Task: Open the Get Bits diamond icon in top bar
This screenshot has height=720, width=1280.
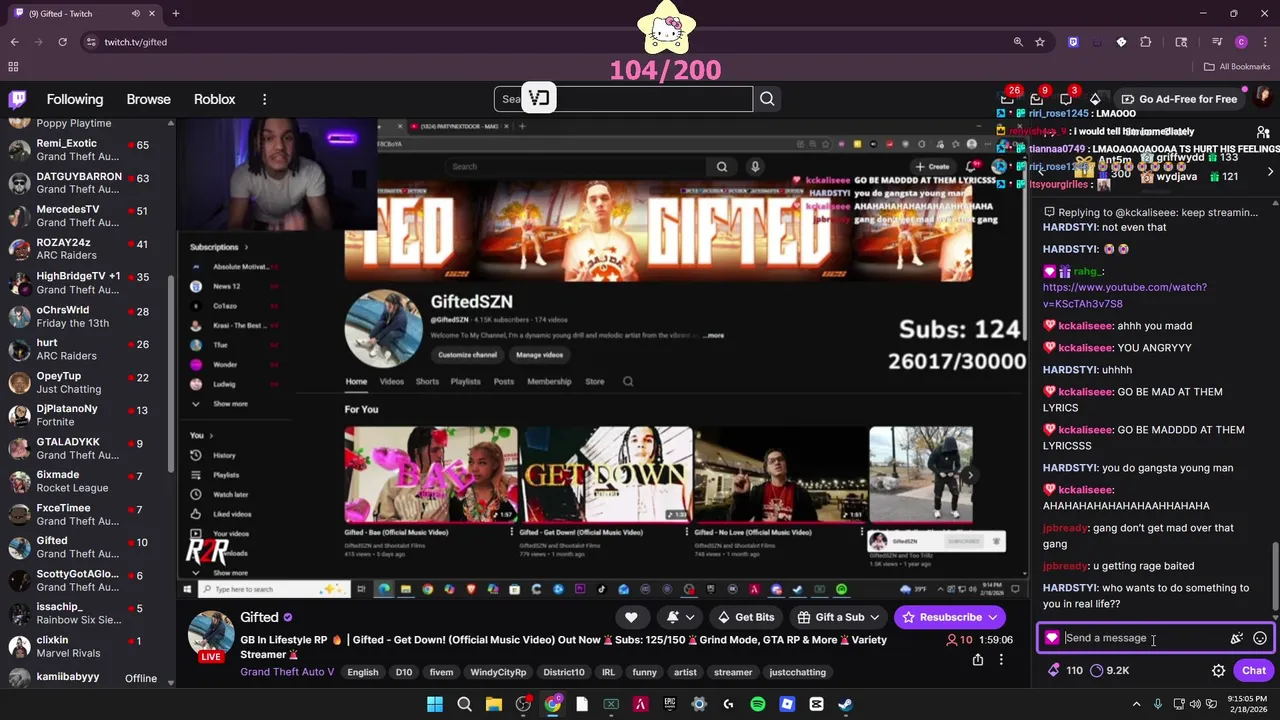Action: pyautogui.click(x=1095, y=99)
